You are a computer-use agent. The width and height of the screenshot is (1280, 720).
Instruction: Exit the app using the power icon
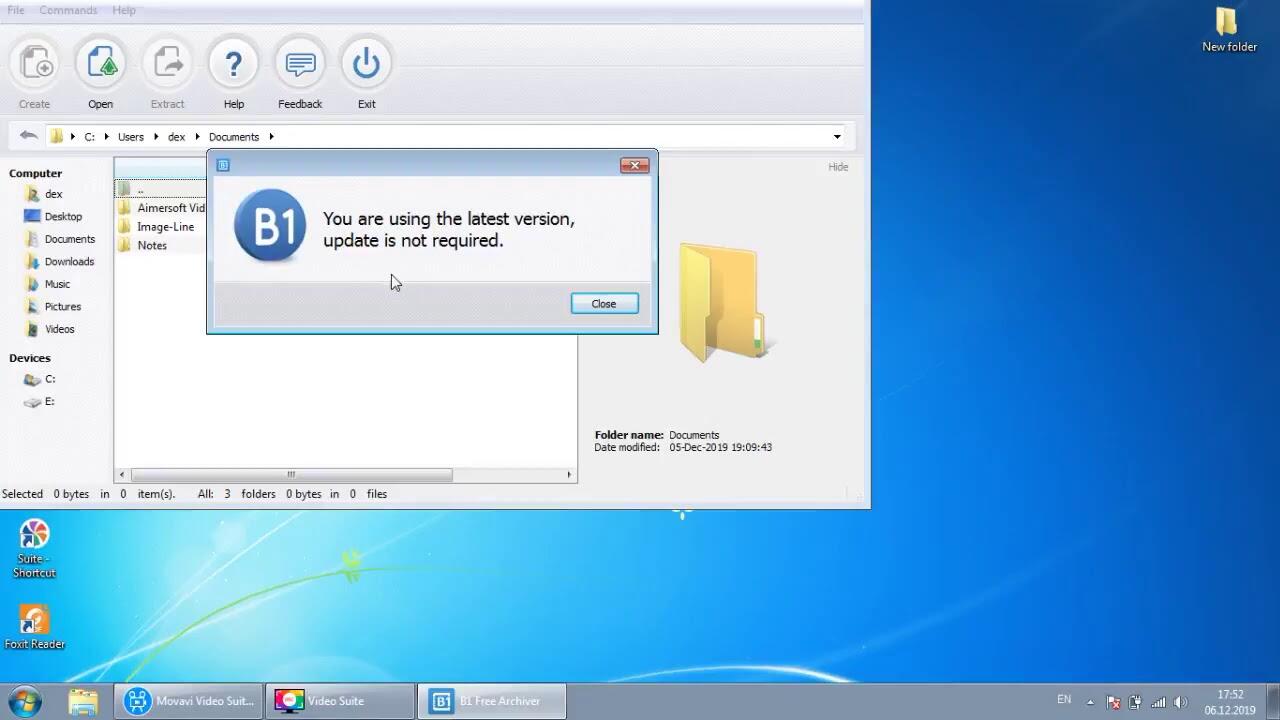[366, 64]
